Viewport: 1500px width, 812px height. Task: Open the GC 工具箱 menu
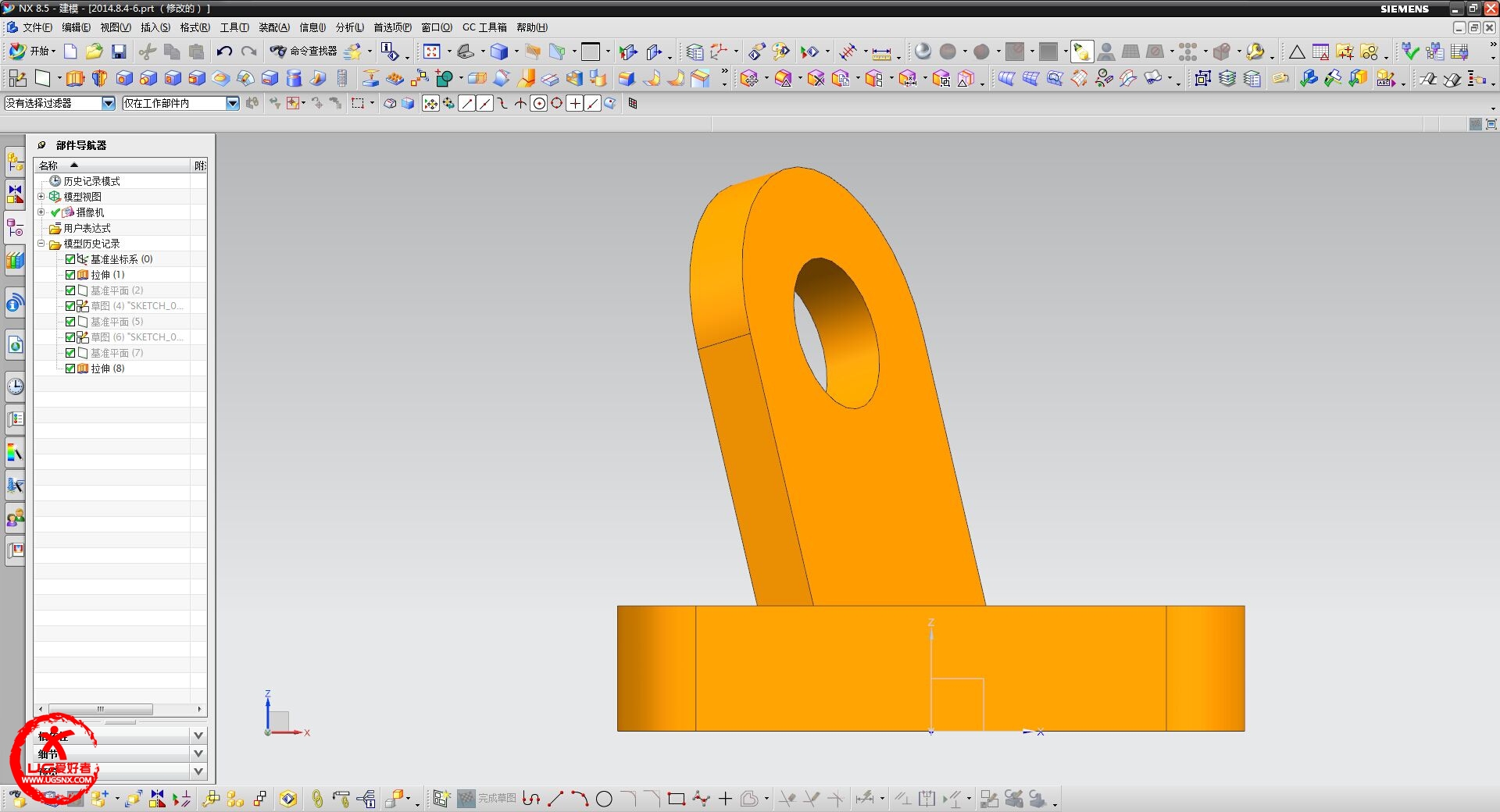pyautogui.click(x=484, y=27)
